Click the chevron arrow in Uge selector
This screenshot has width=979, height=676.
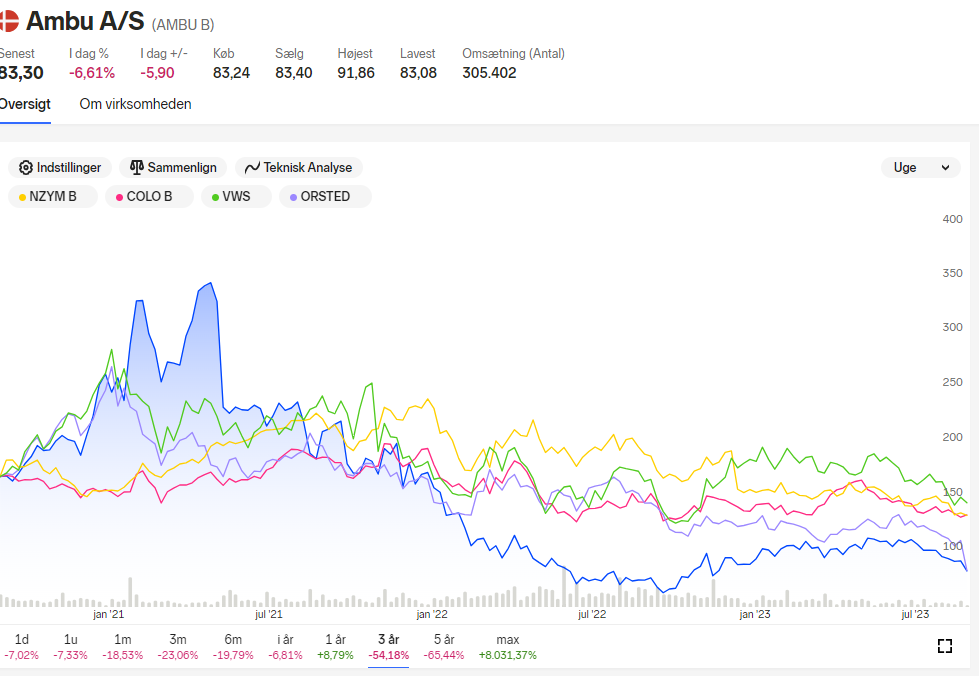(945, 168)
